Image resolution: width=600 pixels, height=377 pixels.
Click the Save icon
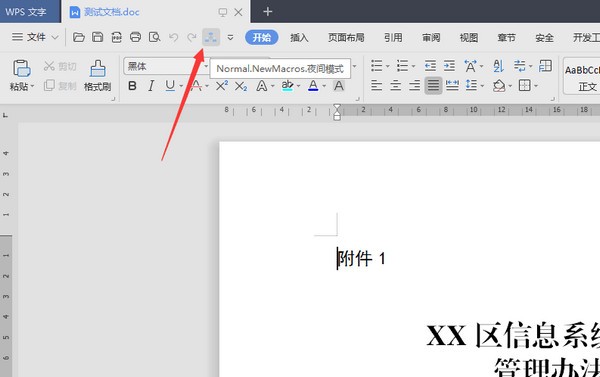[x=98, y=37]
